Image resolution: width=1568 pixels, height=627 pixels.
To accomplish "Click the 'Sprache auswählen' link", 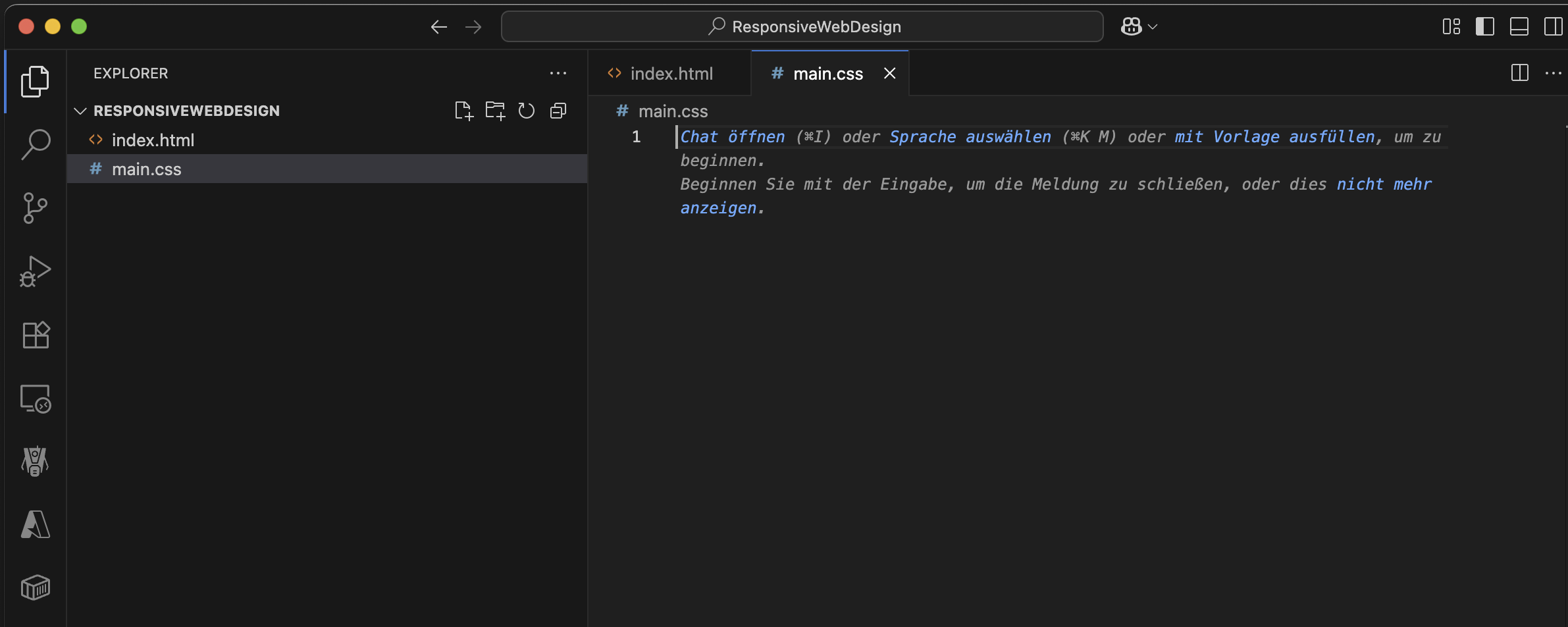I will pyautogui.click(x=970, y=137).
